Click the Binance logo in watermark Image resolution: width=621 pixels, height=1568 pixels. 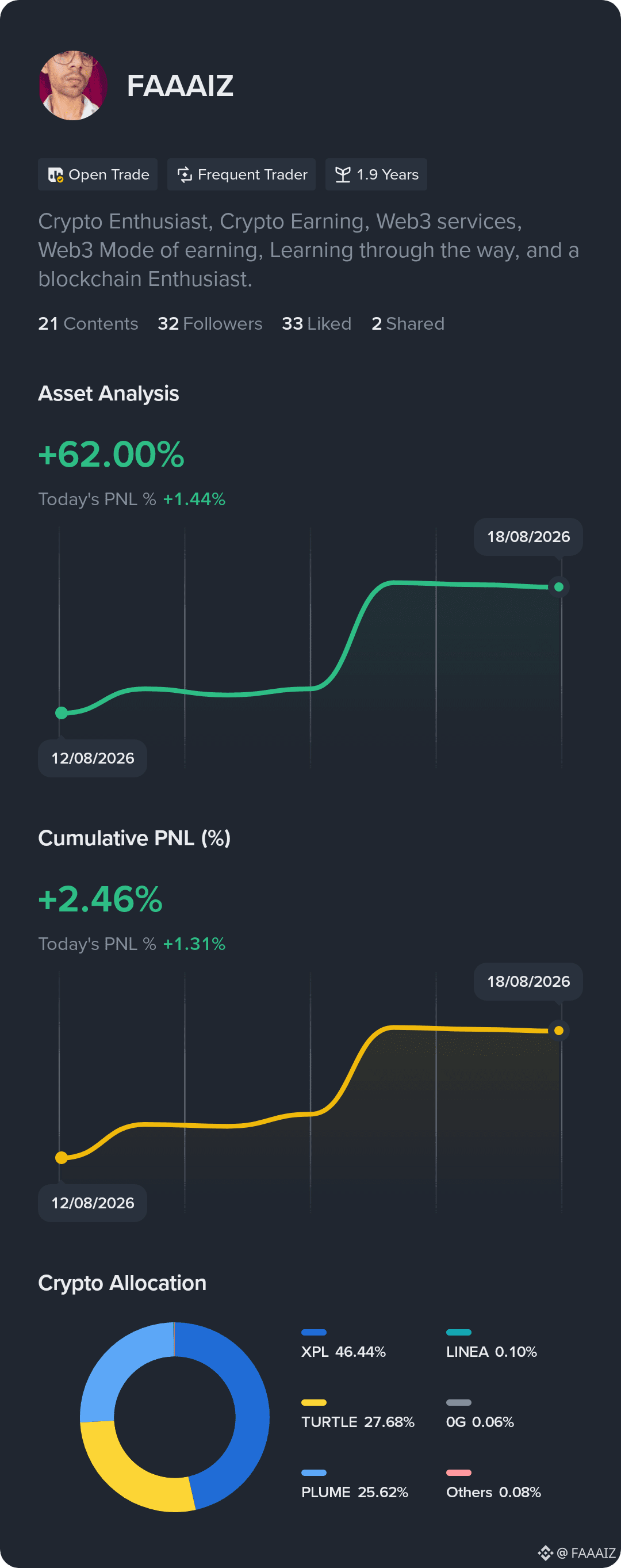coord(545,1553)
